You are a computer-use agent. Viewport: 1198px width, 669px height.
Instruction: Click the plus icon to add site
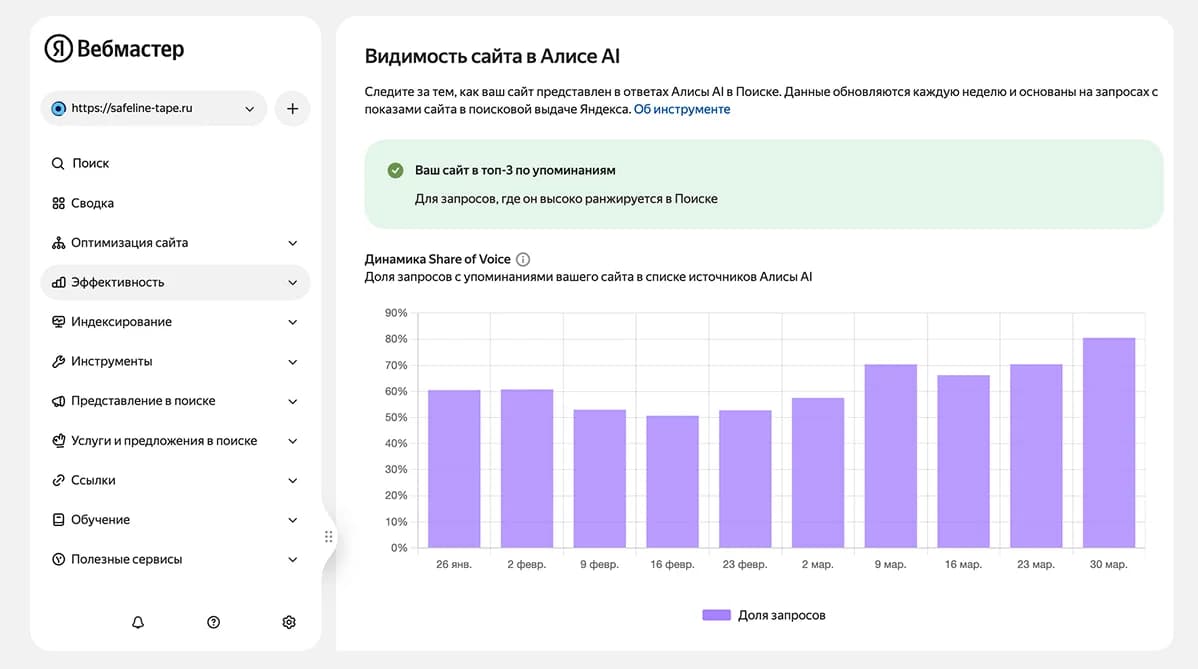pyautogui.click(x=293, y=108)
